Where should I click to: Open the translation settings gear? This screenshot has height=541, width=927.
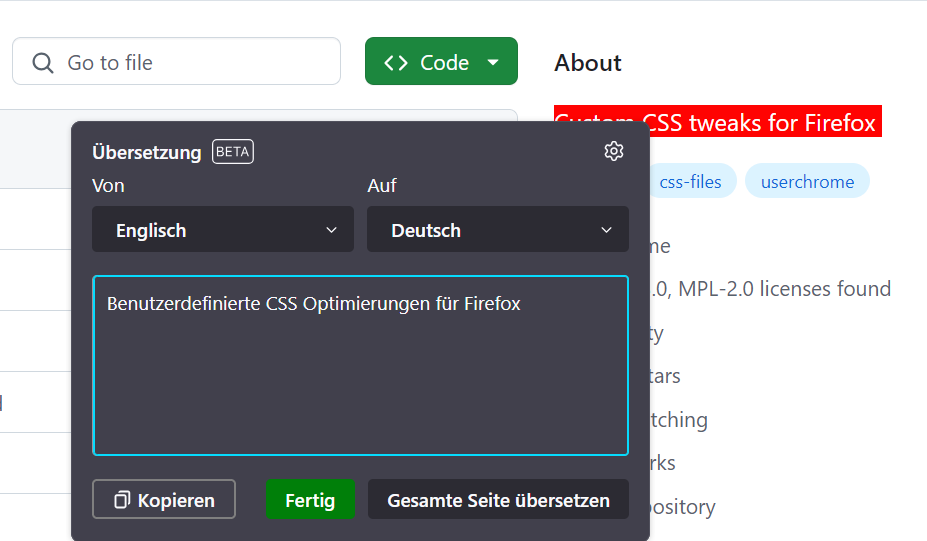click(x=614, y=151)
